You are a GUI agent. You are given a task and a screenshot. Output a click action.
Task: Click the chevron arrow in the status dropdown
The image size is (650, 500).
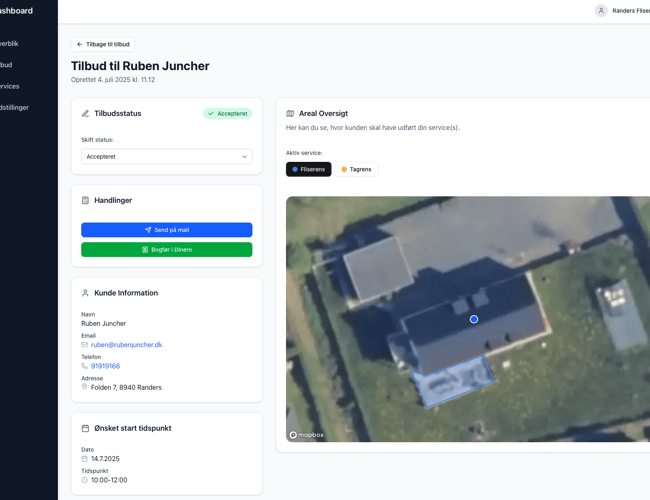coord(244,157)
